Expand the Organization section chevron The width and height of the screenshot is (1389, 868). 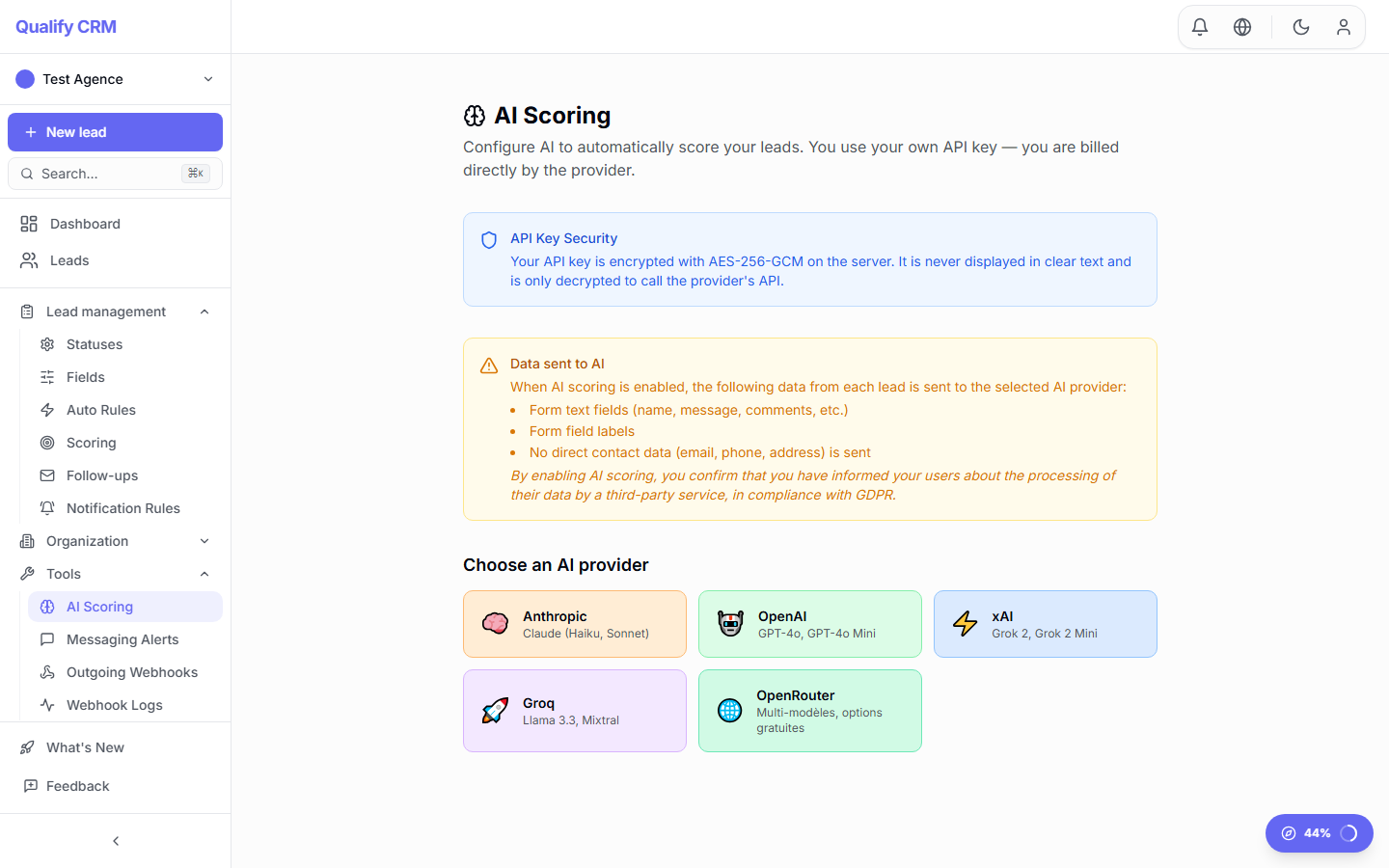(204, 541)
